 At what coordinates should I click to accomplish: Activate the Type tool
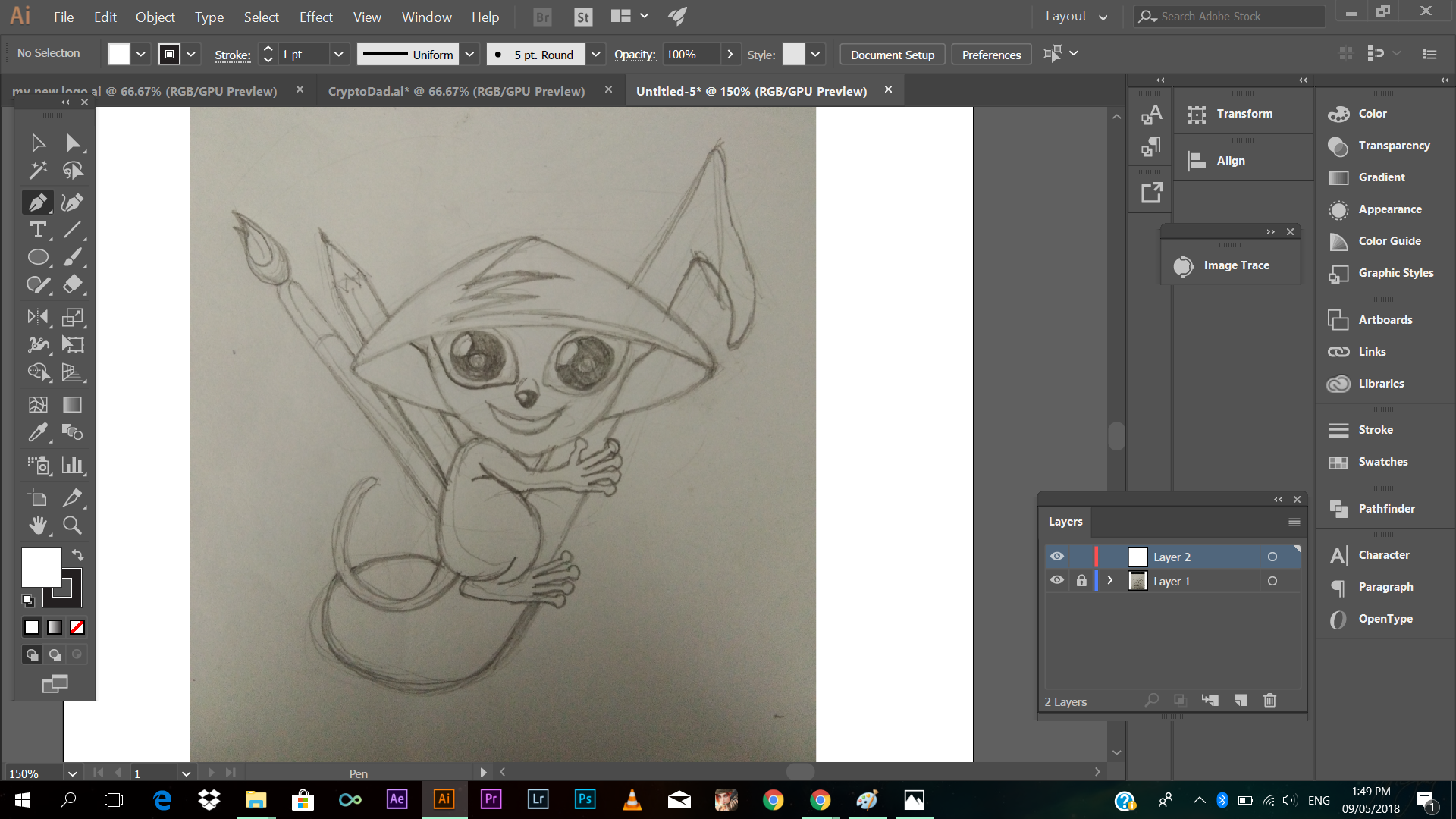pos(38,230)
